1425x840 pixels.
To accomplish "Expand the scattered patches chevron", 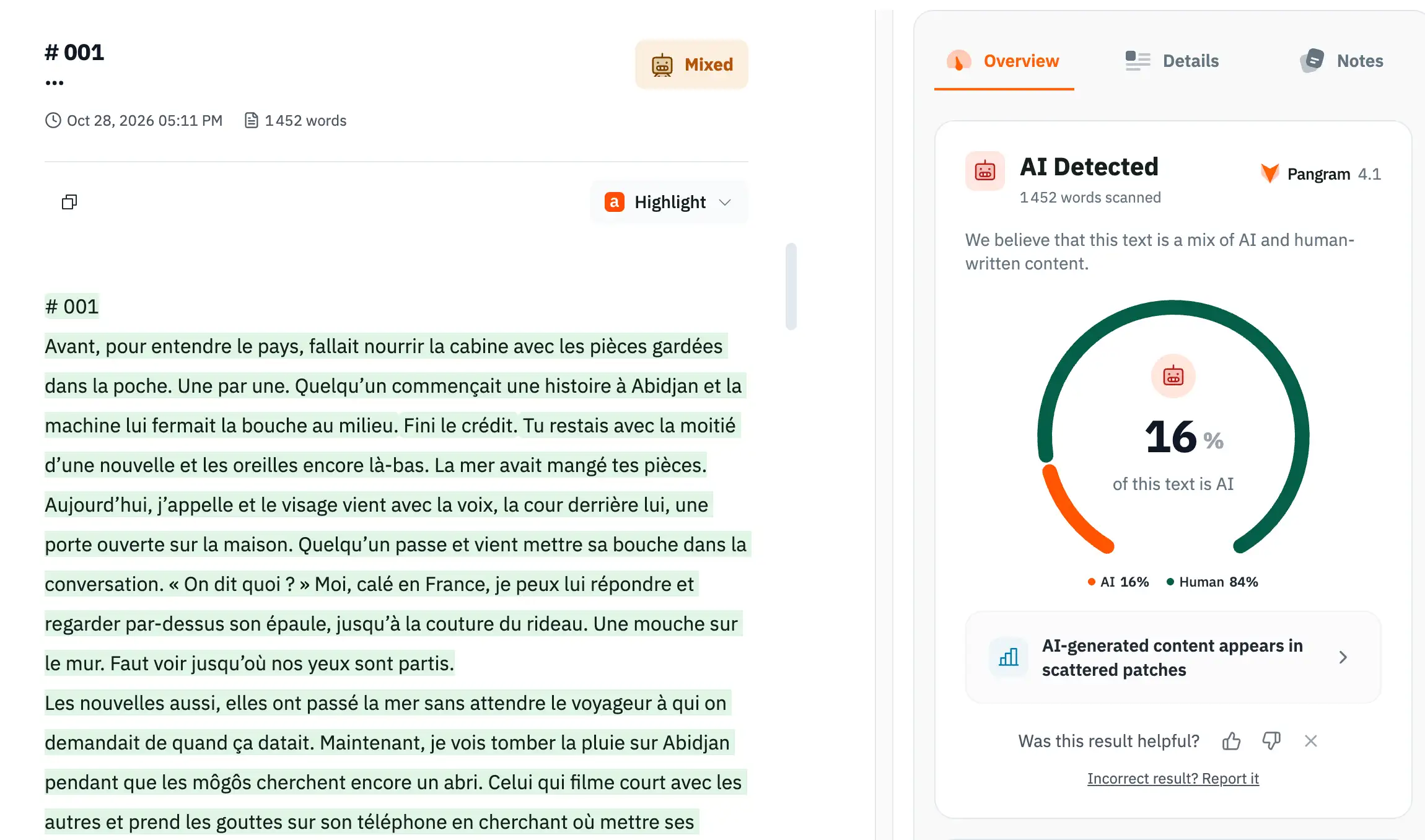I will coord(1343,657).
